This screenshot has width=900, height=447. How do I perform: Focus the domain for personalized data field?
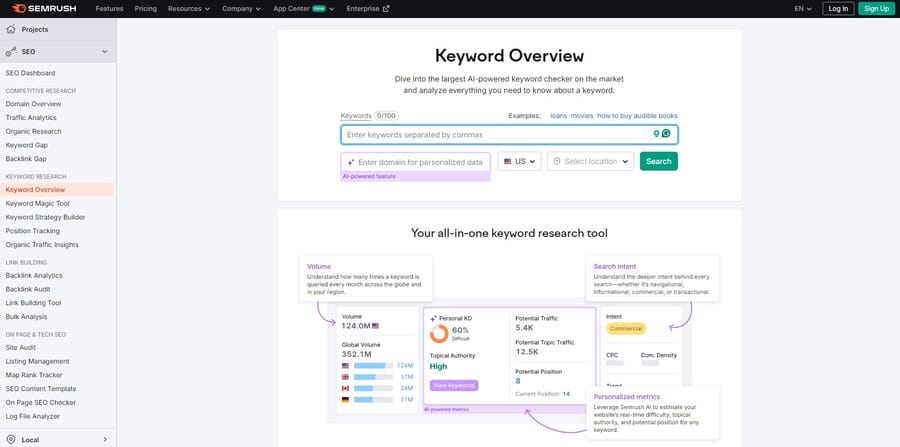[416, 162]
